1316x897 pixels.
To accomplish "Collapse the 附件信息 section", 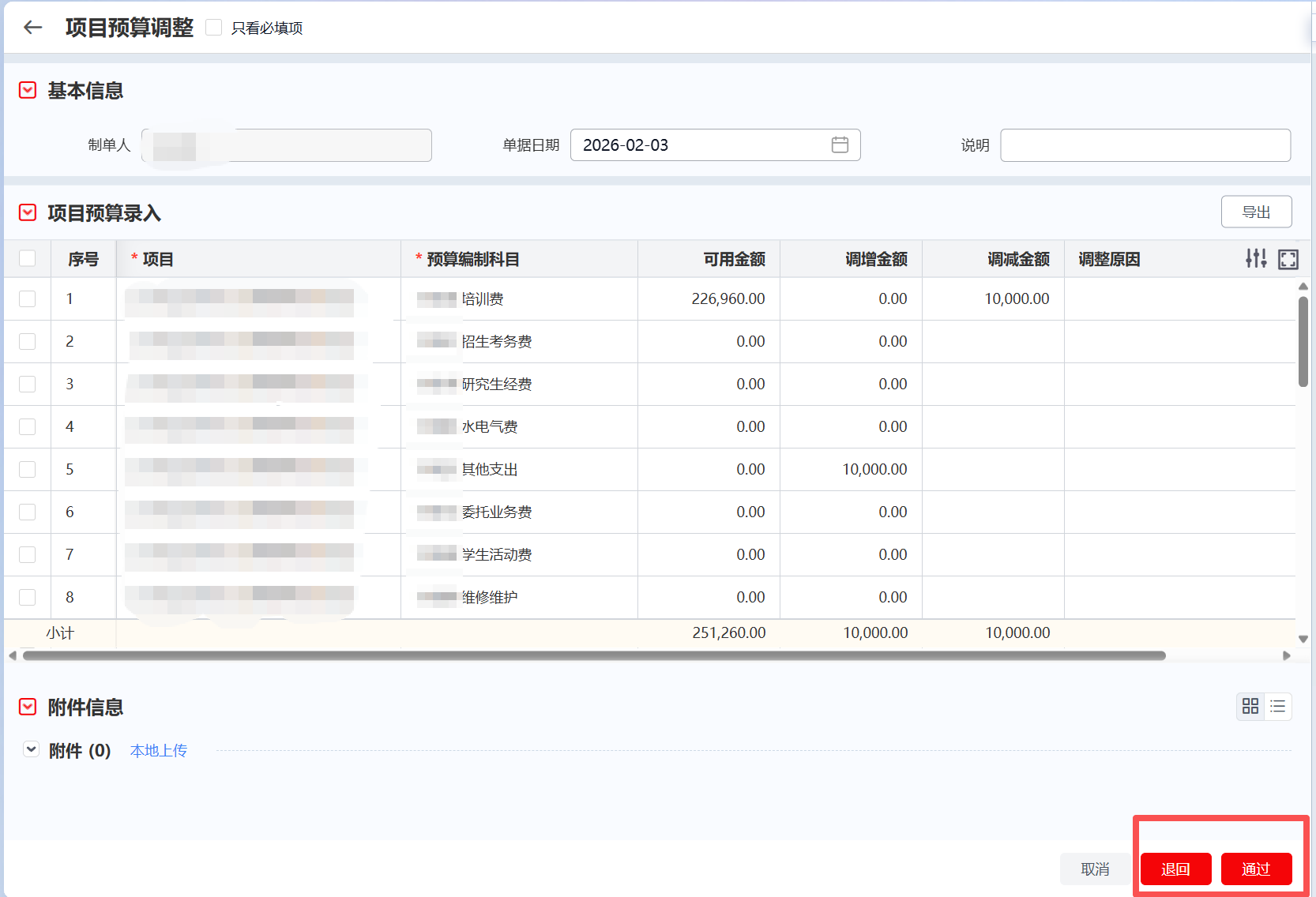I will pos(28,707).
